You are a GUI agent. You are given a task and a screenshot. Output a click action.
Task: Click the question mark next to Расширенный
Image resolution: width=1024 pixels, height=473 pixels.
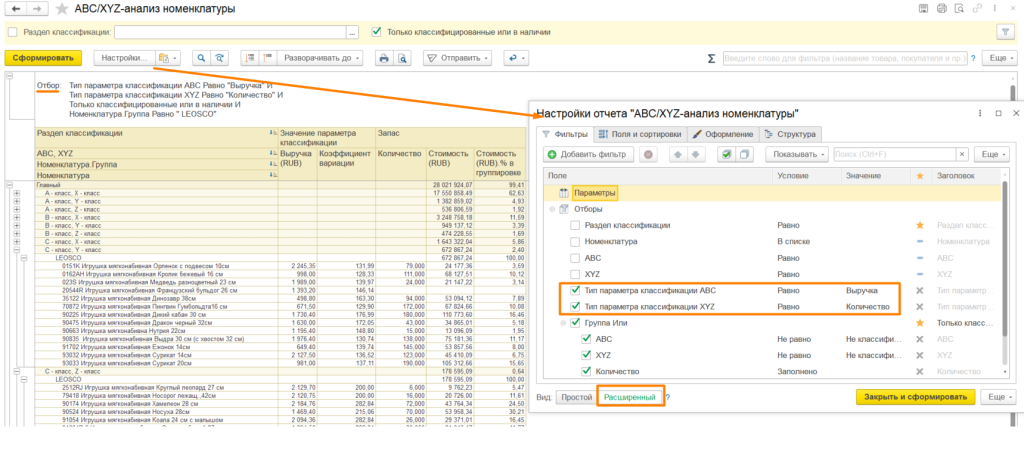click(668, 397)
